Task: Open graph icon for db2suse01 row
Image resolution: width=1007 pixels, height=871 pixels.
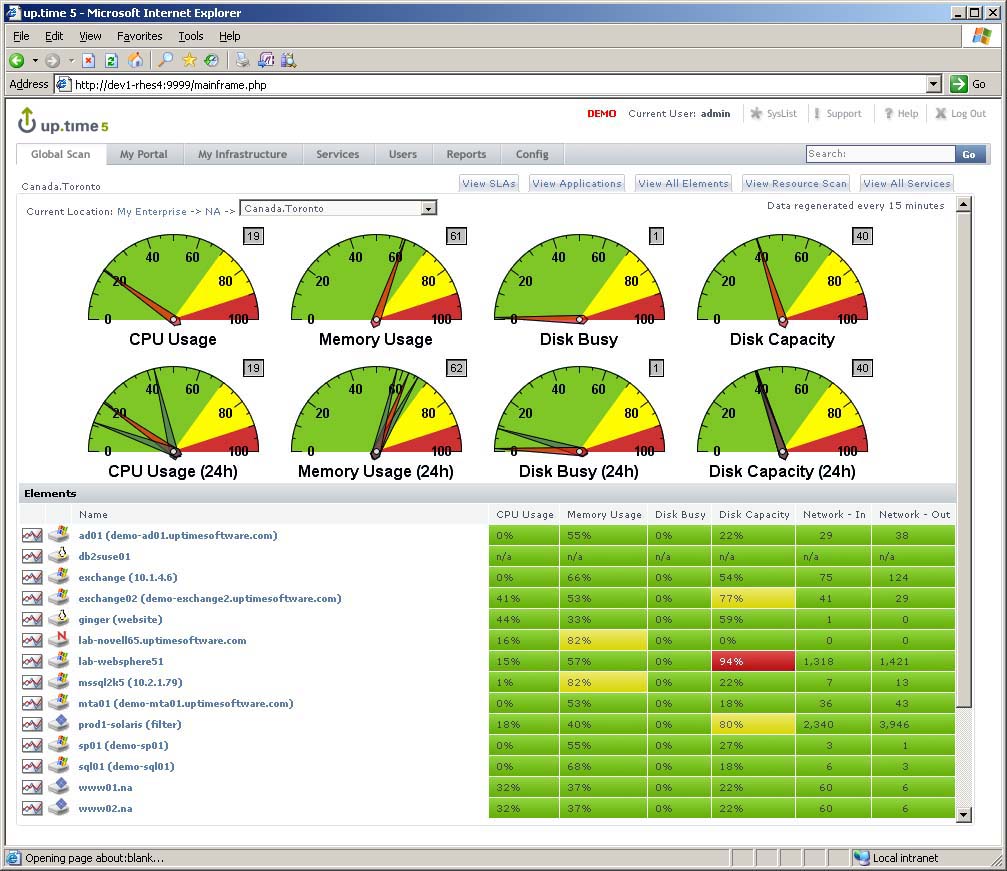Action: (x=32, y=556)
